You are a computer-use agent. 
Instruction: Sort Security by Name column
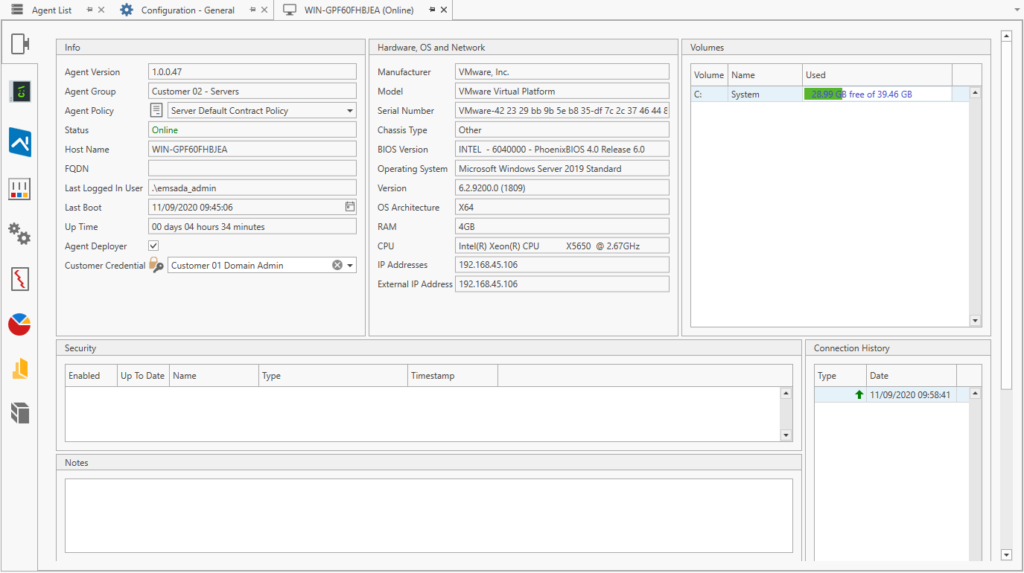tap(214, 376)
